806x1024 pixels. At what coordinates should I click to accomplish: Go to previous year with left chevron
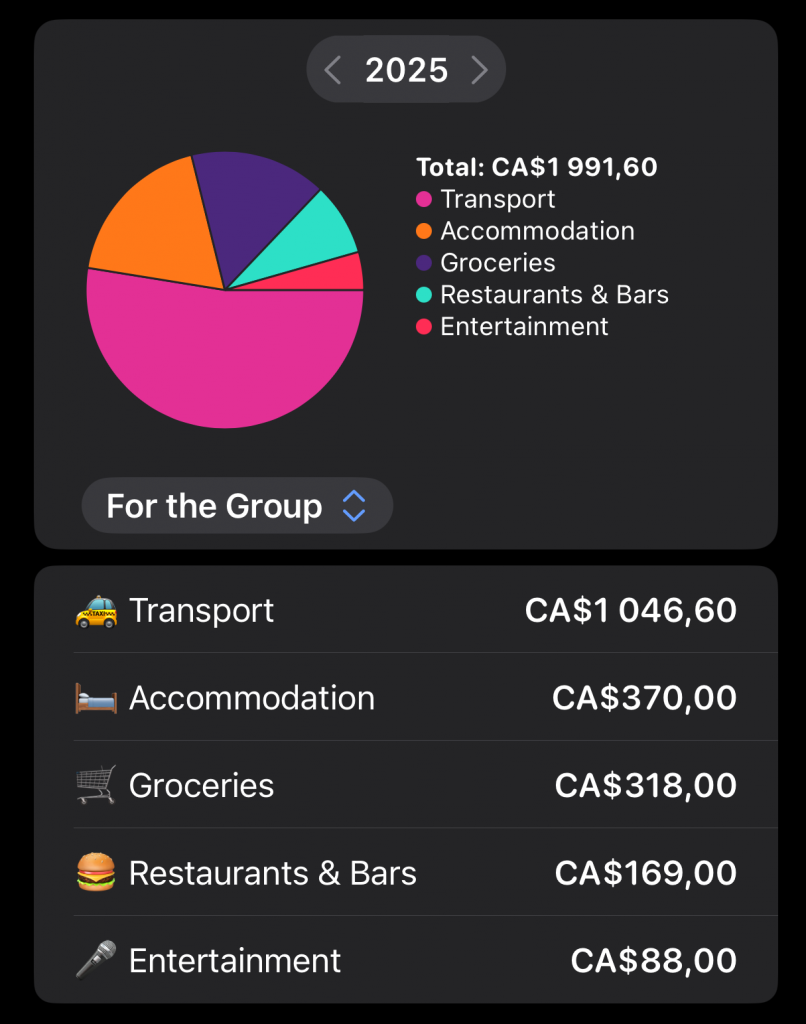(334, 70)
